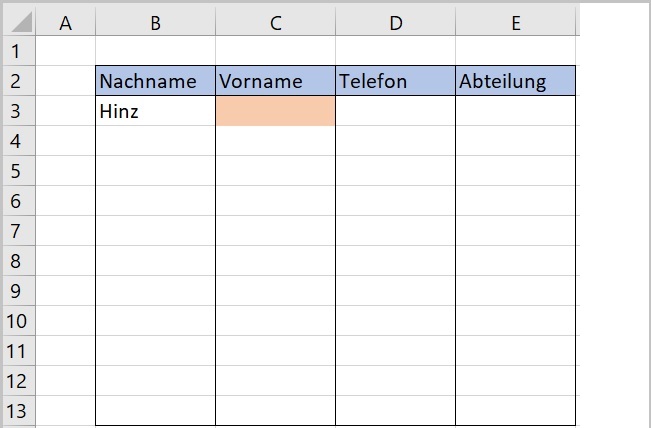
Task: Select row 3 header
Action: 18,111
